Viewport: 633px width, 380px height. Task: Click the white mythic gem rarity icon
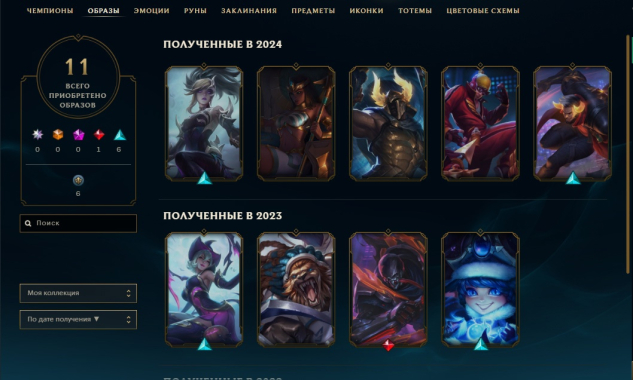tap(38, 134)
